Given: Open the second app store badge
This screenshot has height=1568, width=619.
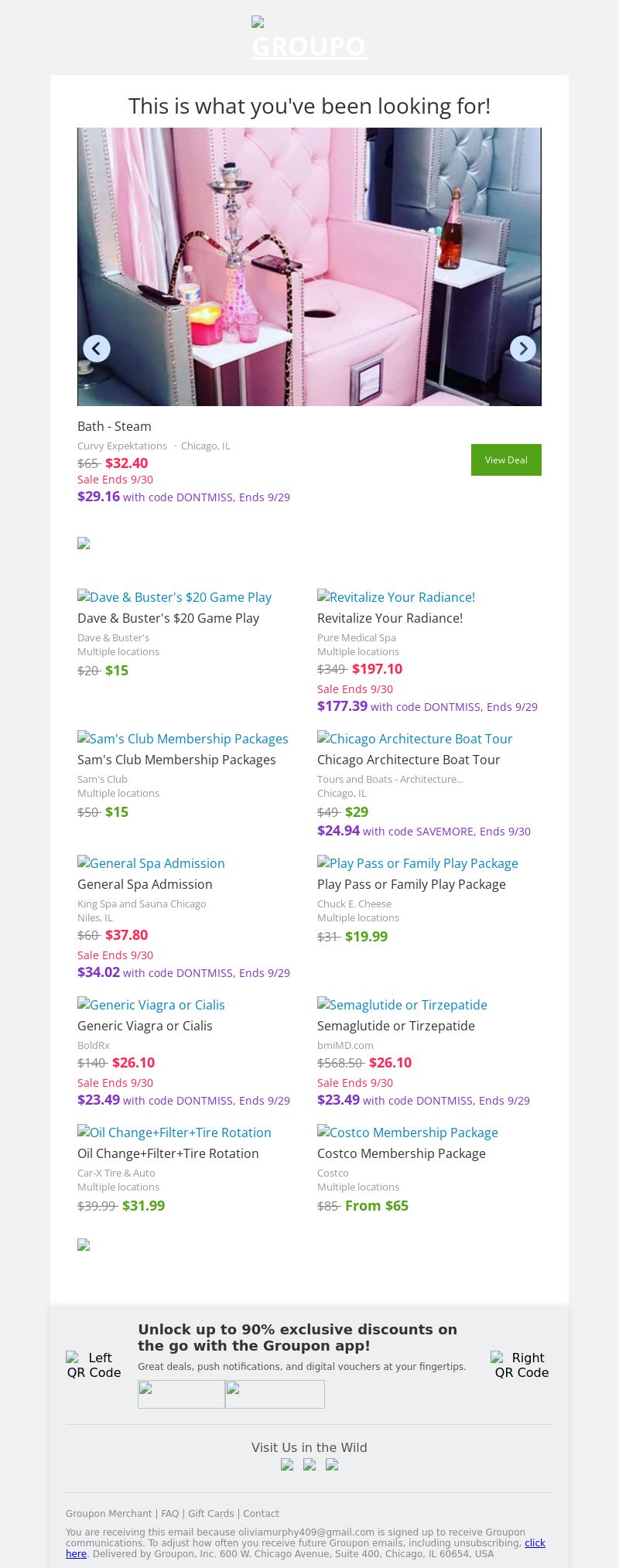Looking at the screenshot, I should 275,1394.
